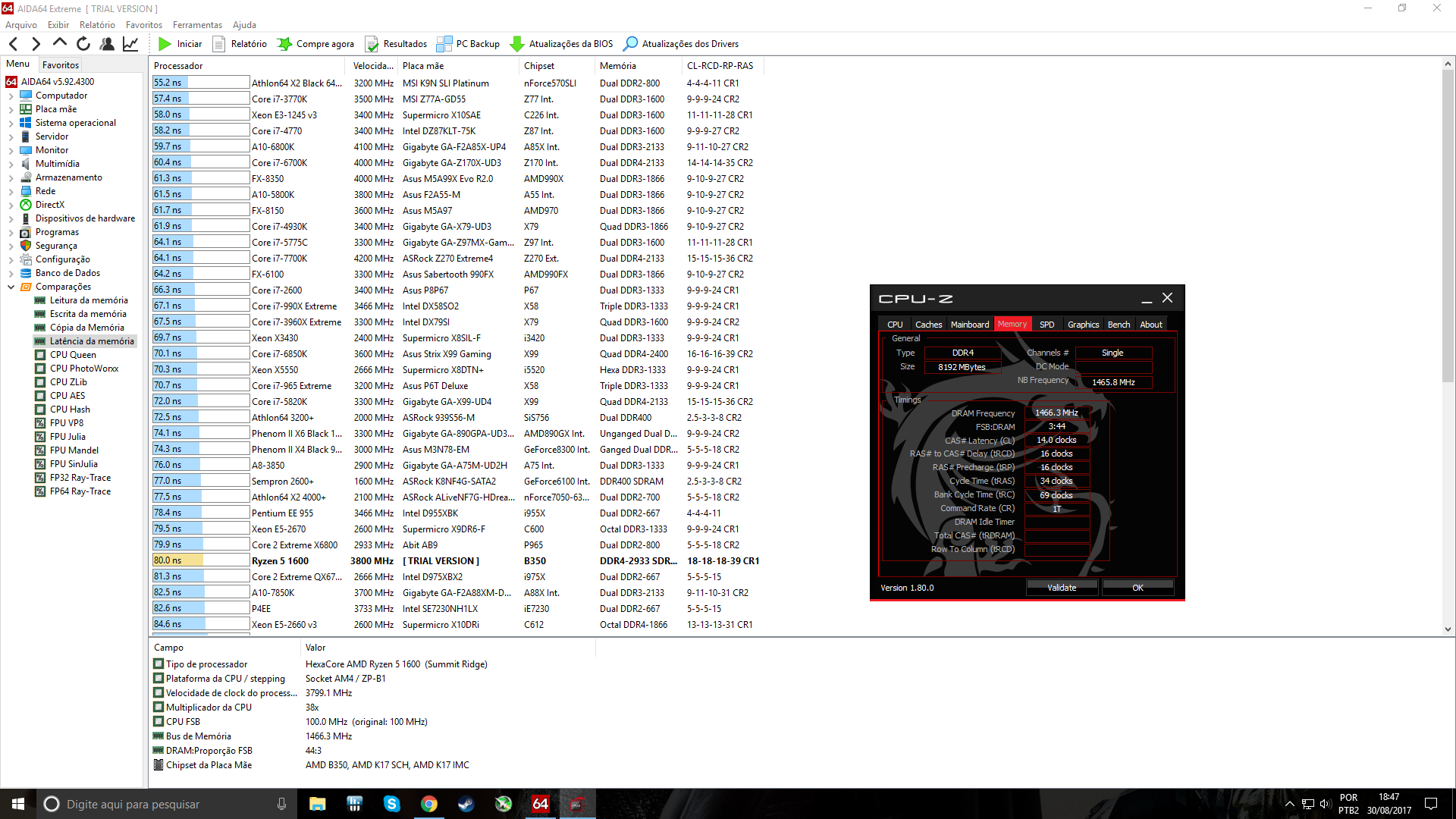Viewport: 1456px width, 819px height.
Task: Click the CL-RCD-RP-RAS column header
Action: pyautogui.click(x=723, y=66)
